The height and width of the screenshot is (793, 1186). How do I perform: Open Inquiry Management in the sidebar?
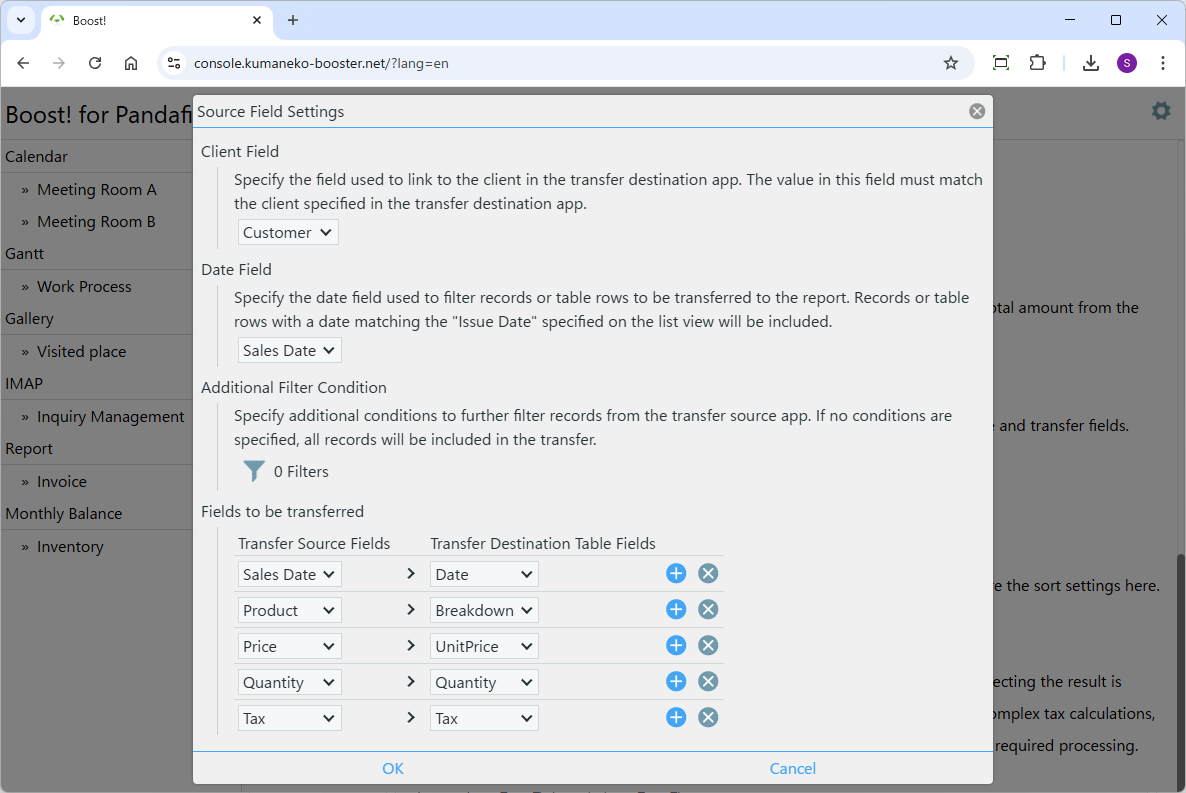pyautogui.click(x=110, y=417)
